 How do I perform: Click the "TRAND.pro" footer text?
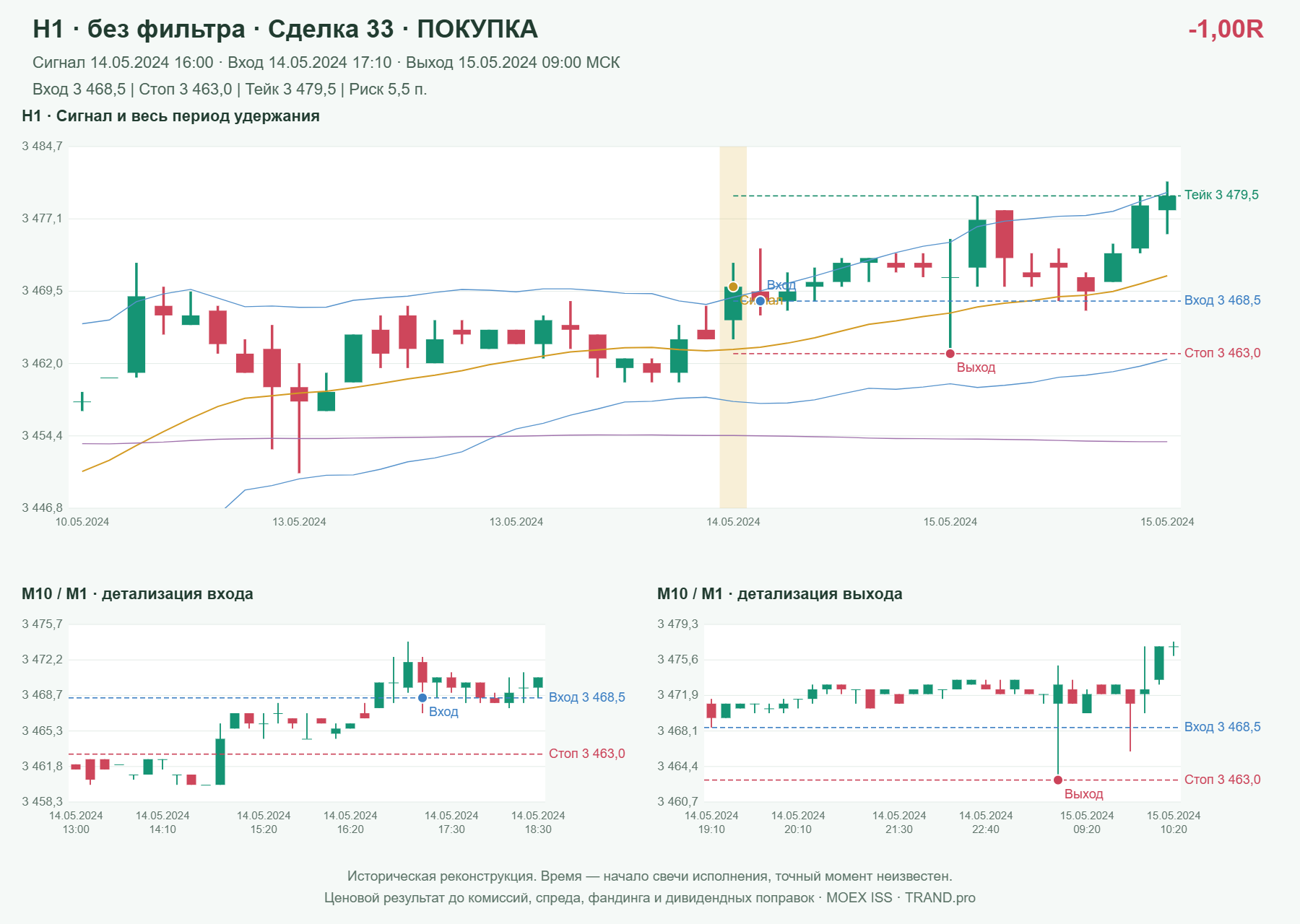(940, 898)
